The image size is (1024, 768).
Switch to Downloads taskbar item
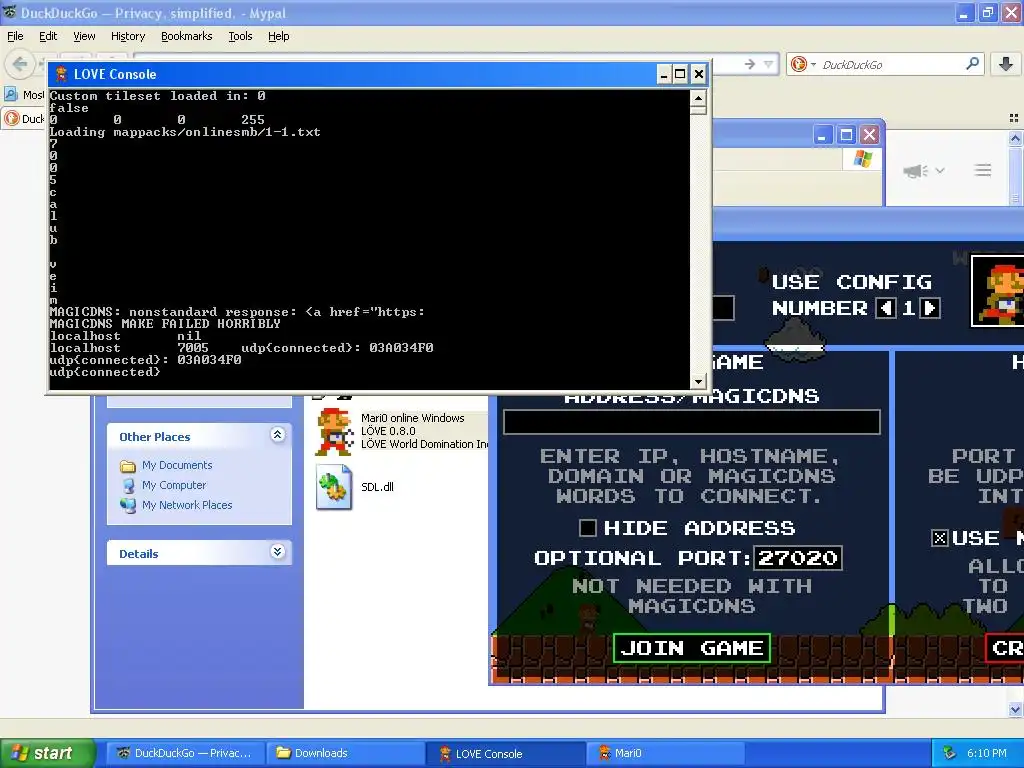345,753
